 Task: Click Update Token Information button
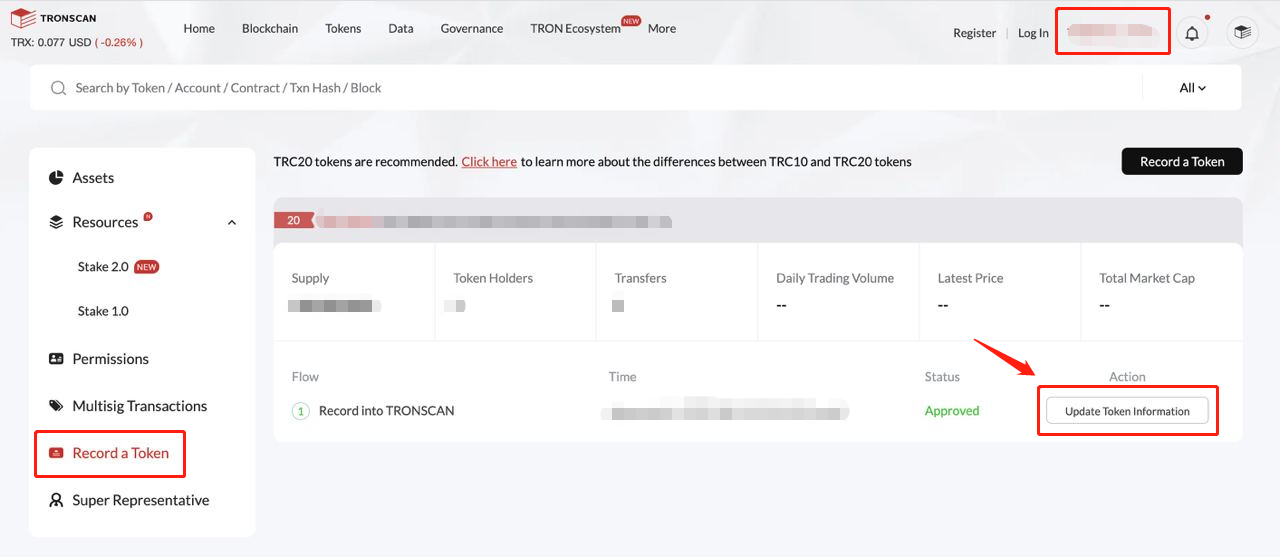pos(1127,411)
